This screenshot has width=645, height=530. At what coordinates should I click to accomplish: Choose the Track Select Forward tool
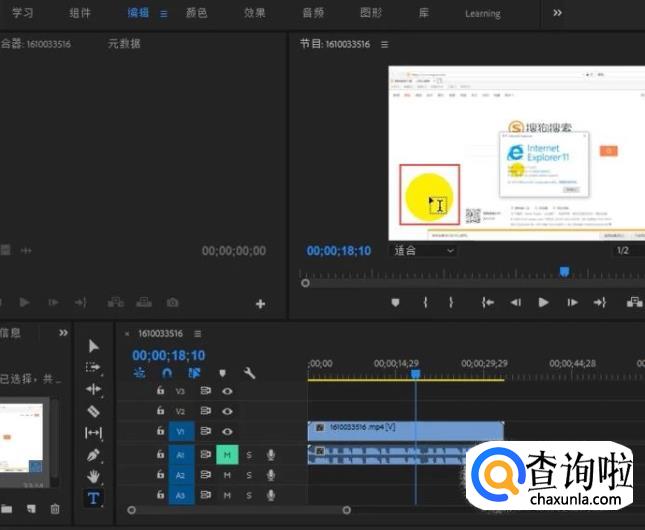[x=94, y=367]
